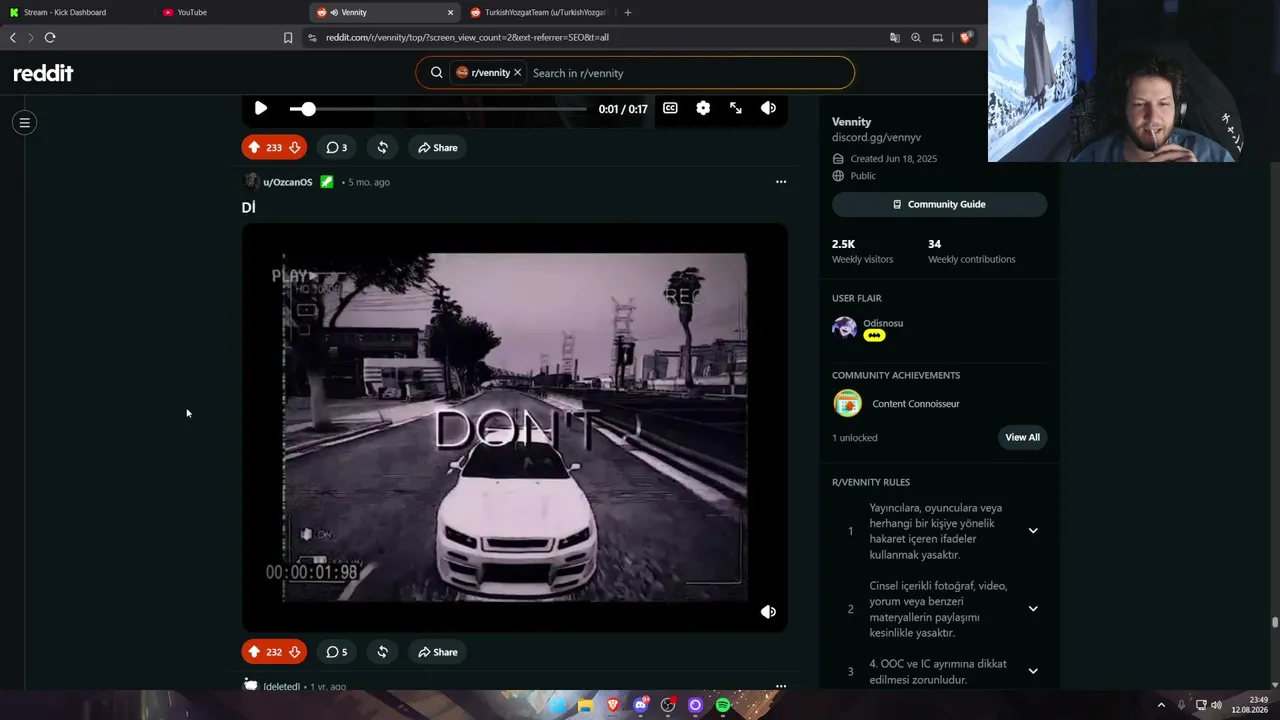Open the Brave Shields icon
The height and width of the screenshot is (720, 1280).
coord(966,37)
